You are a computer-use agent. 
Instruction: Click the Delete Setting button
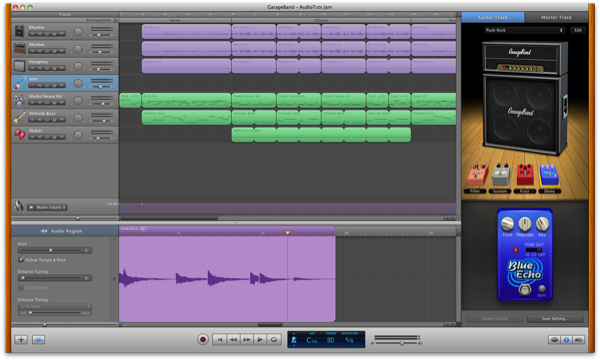(x=494, y=318)
